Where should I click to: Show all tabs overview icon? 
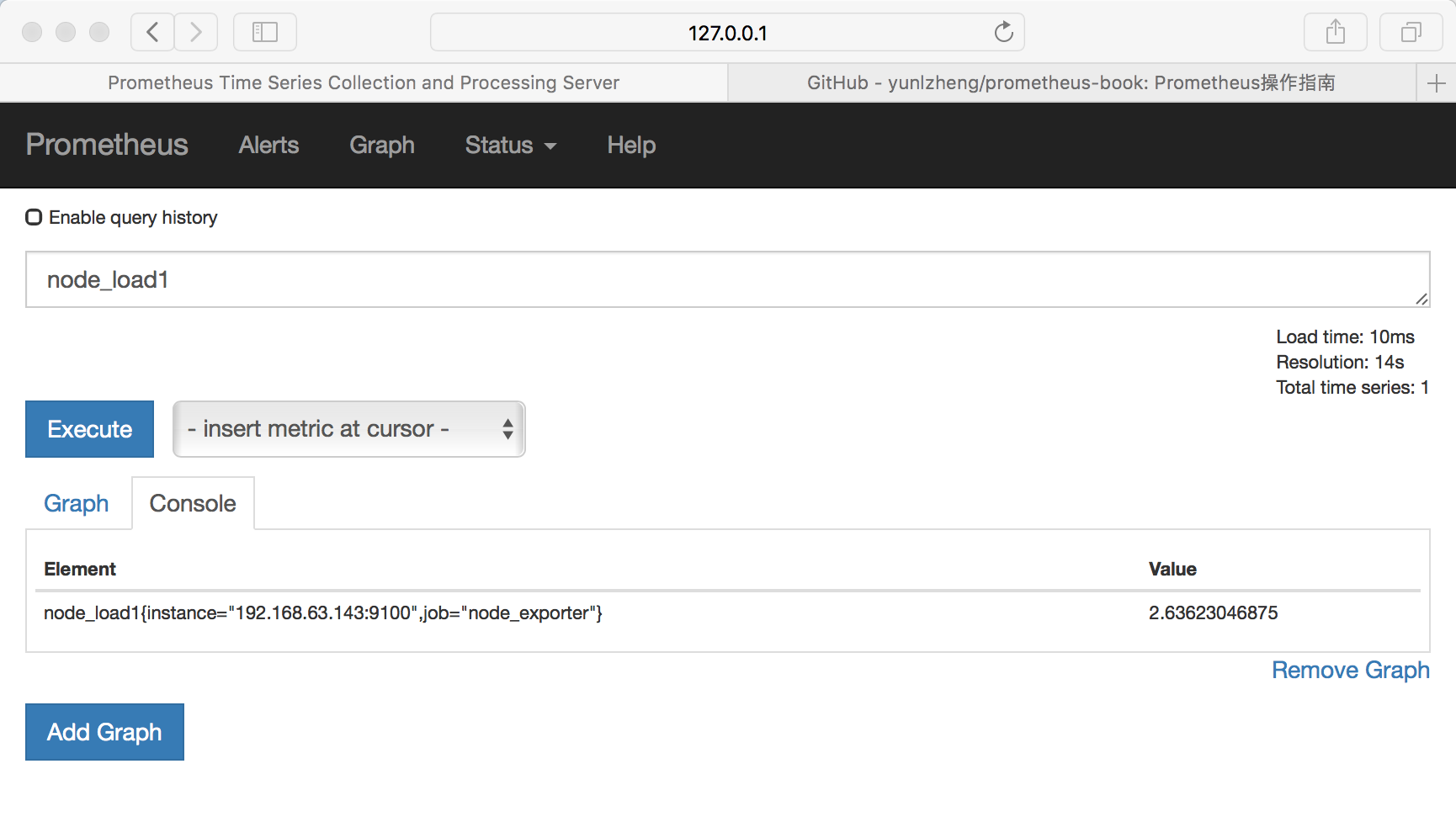(1411, 32)
